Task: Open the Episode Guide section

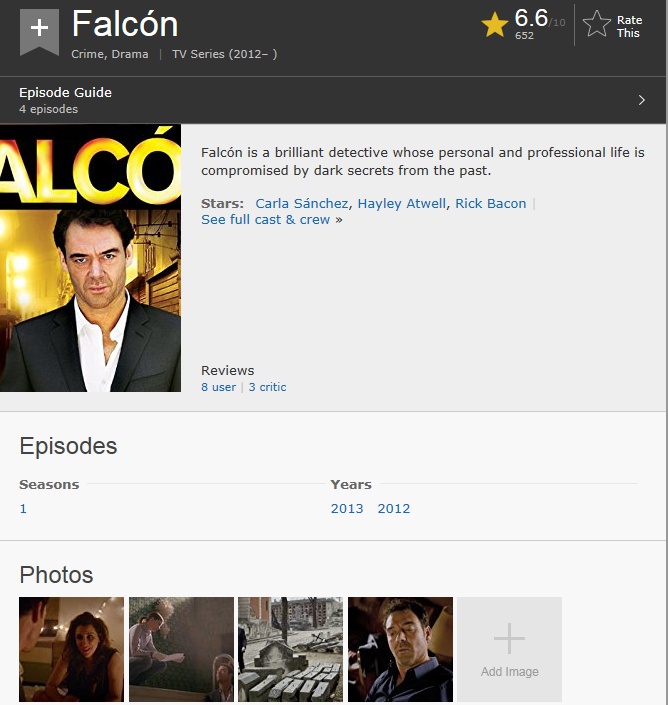Action: [333, 100]
